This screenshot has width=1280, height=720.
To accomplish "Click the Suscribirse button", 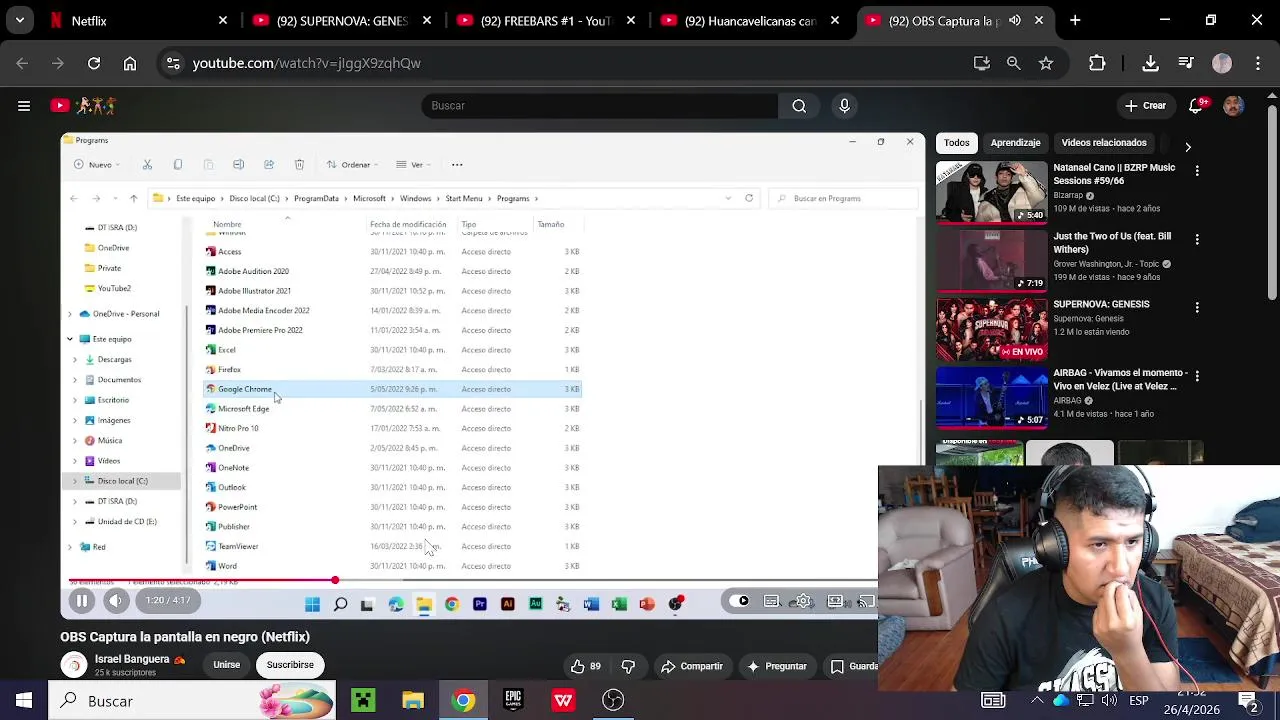I will pyautogui.click(x=290, y=665).
